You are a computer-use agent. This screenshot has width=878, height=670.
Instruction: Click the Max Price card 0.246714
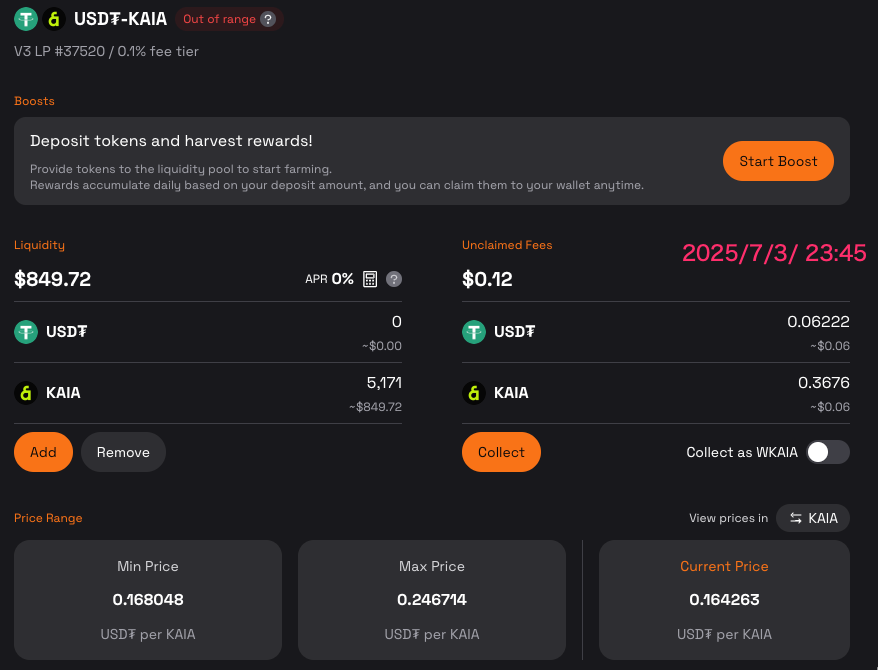pos(432,599)
